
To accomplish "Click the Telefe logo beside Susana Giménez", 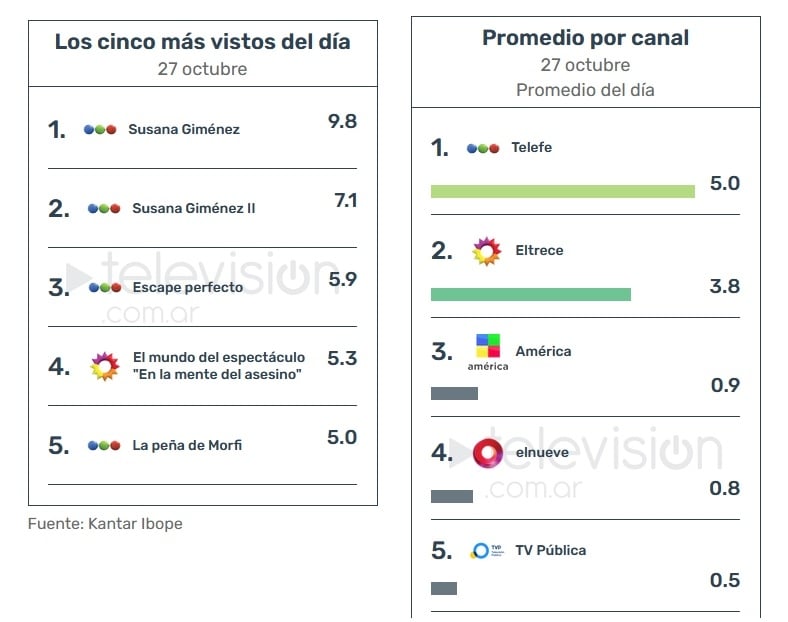I will tap(100, 130).
